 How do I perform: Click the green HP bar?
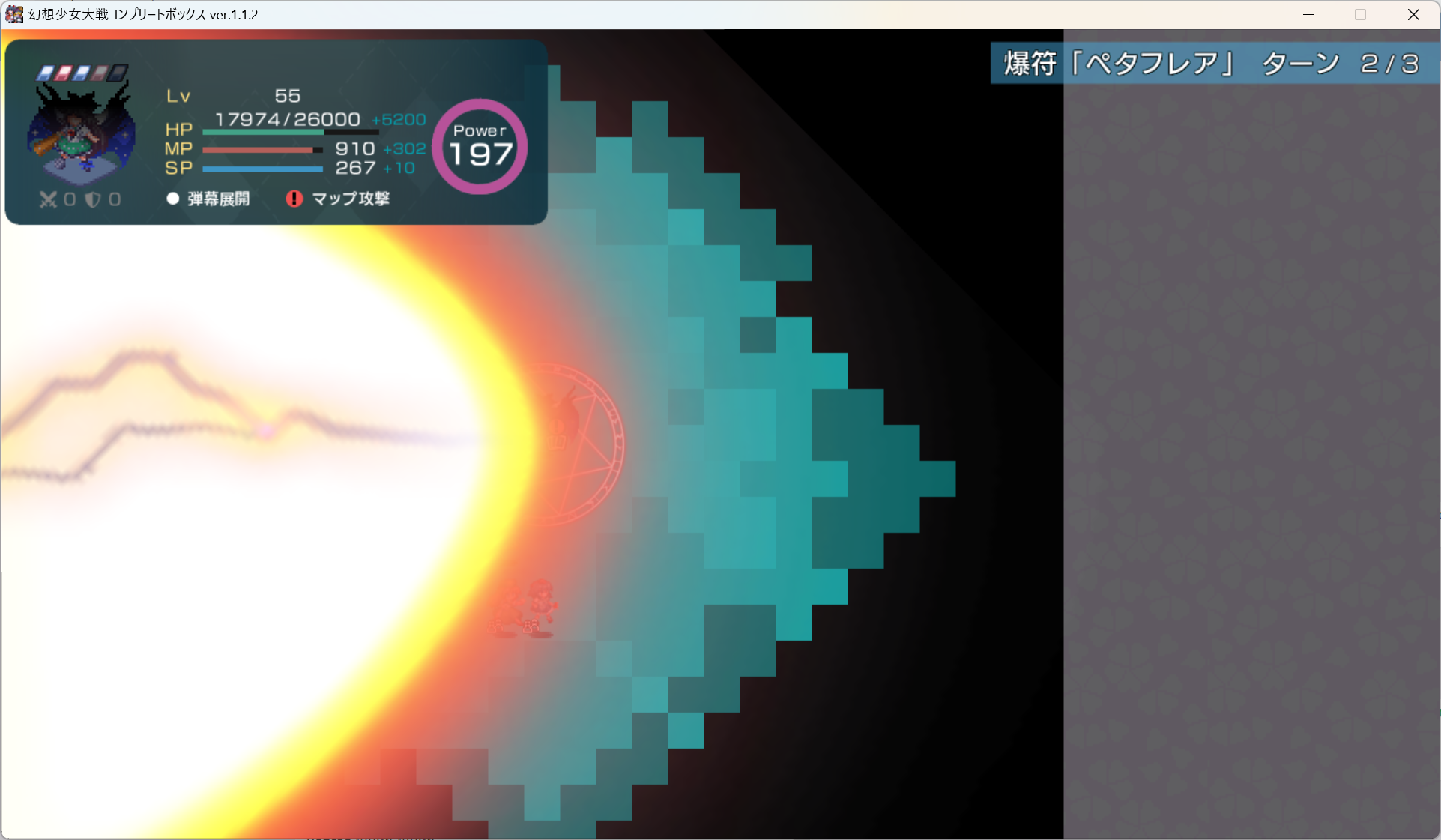click(290, 133)
